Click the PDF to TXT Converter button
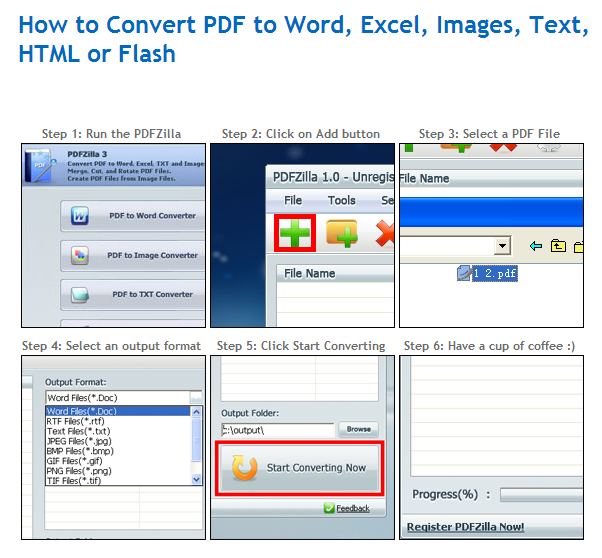The width and height of the screenshot is (602, 558). pos(133,294)
